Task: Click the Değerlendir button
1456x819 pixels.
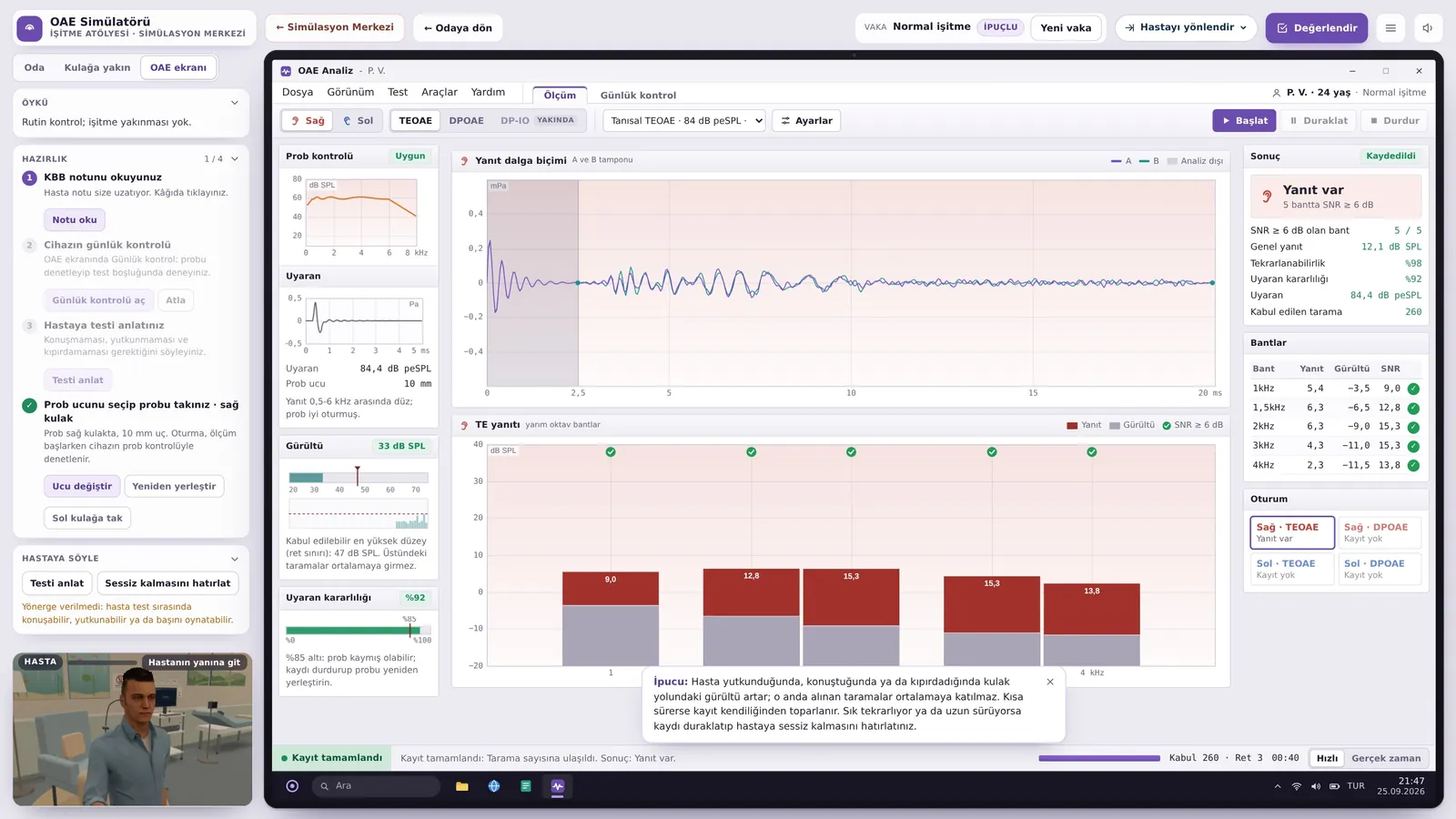Action: [1317, 28]
